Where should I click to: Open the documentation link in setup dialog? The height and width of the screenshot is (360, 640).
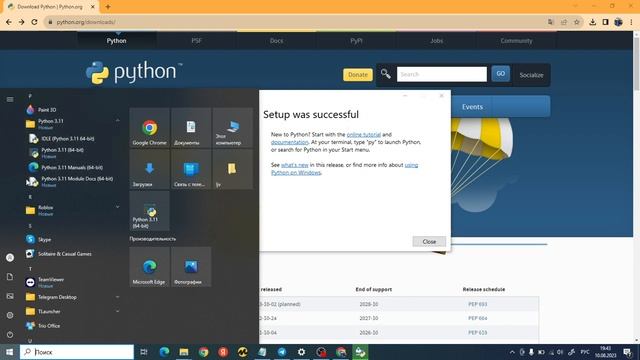(x=289, y=142)
